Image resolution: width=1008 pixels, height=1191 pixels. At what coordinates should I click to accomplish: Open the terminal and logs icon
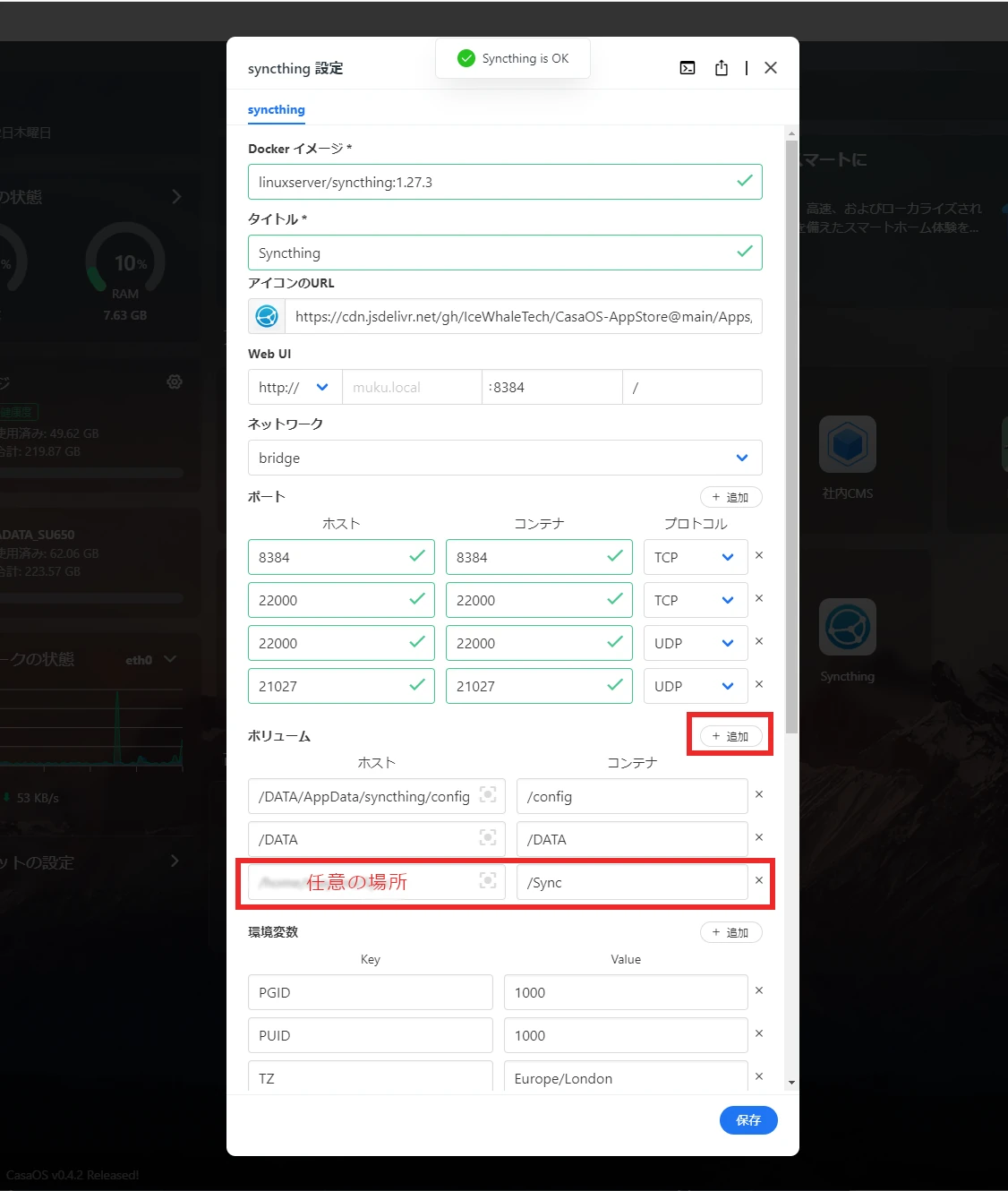coord(688,68)
